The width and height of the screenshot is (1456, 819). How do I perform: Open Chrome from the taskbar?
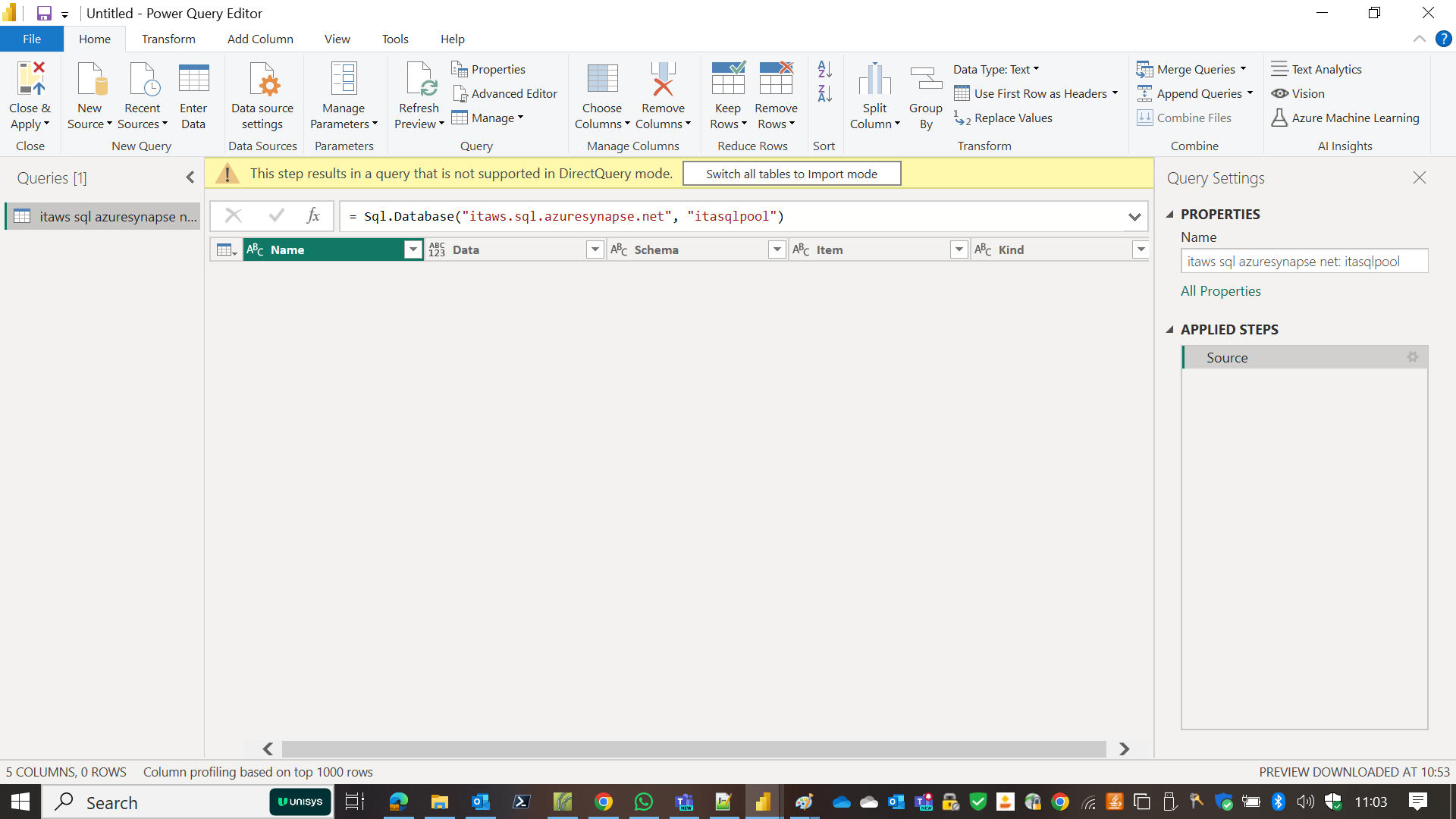point(604,802)
